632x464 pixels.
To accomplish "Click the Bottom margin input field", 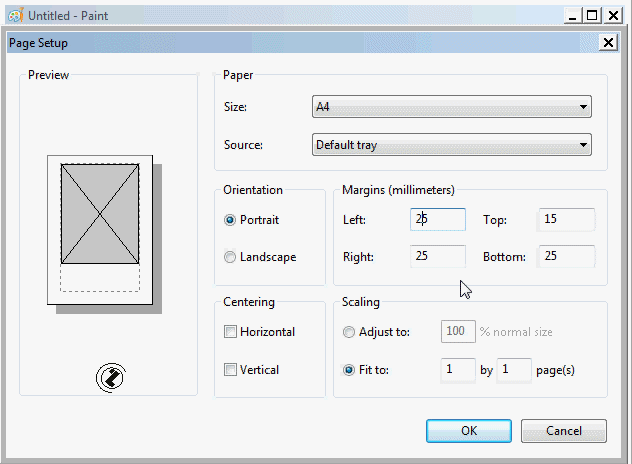I will click(566, 257).
